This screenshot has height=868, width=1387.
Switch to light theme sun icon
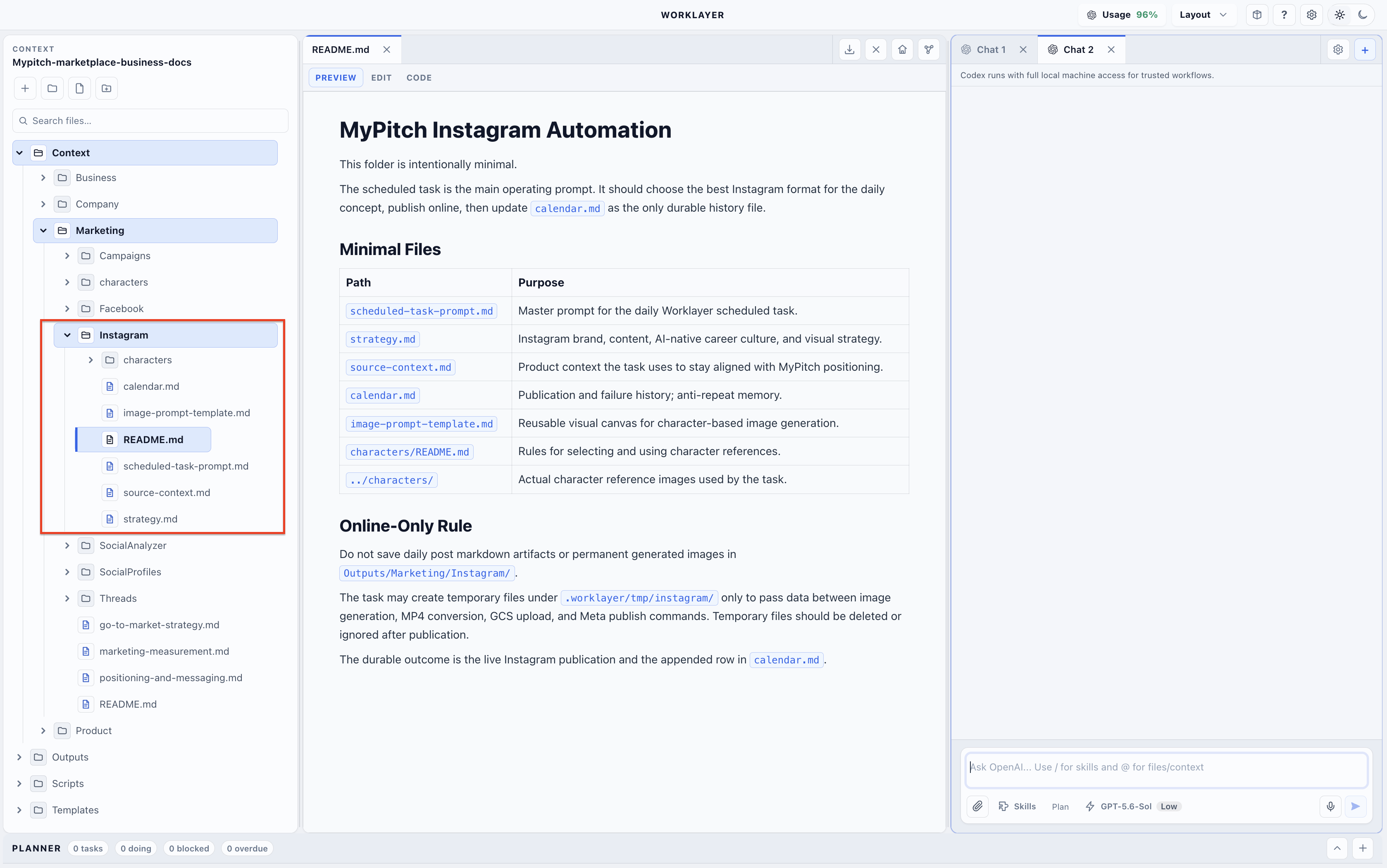1340,15
